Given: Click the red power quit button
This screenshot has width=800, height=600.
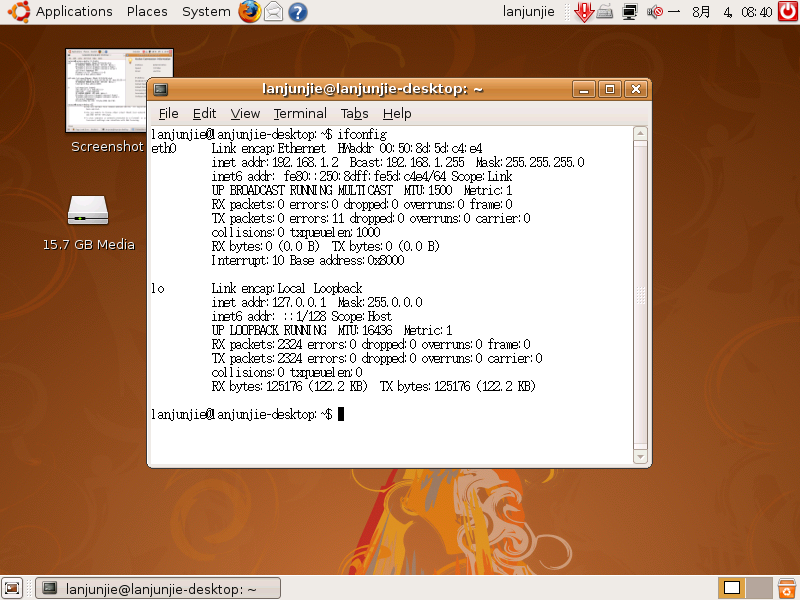Looking at the screenshot, I should tap(788, 11).
